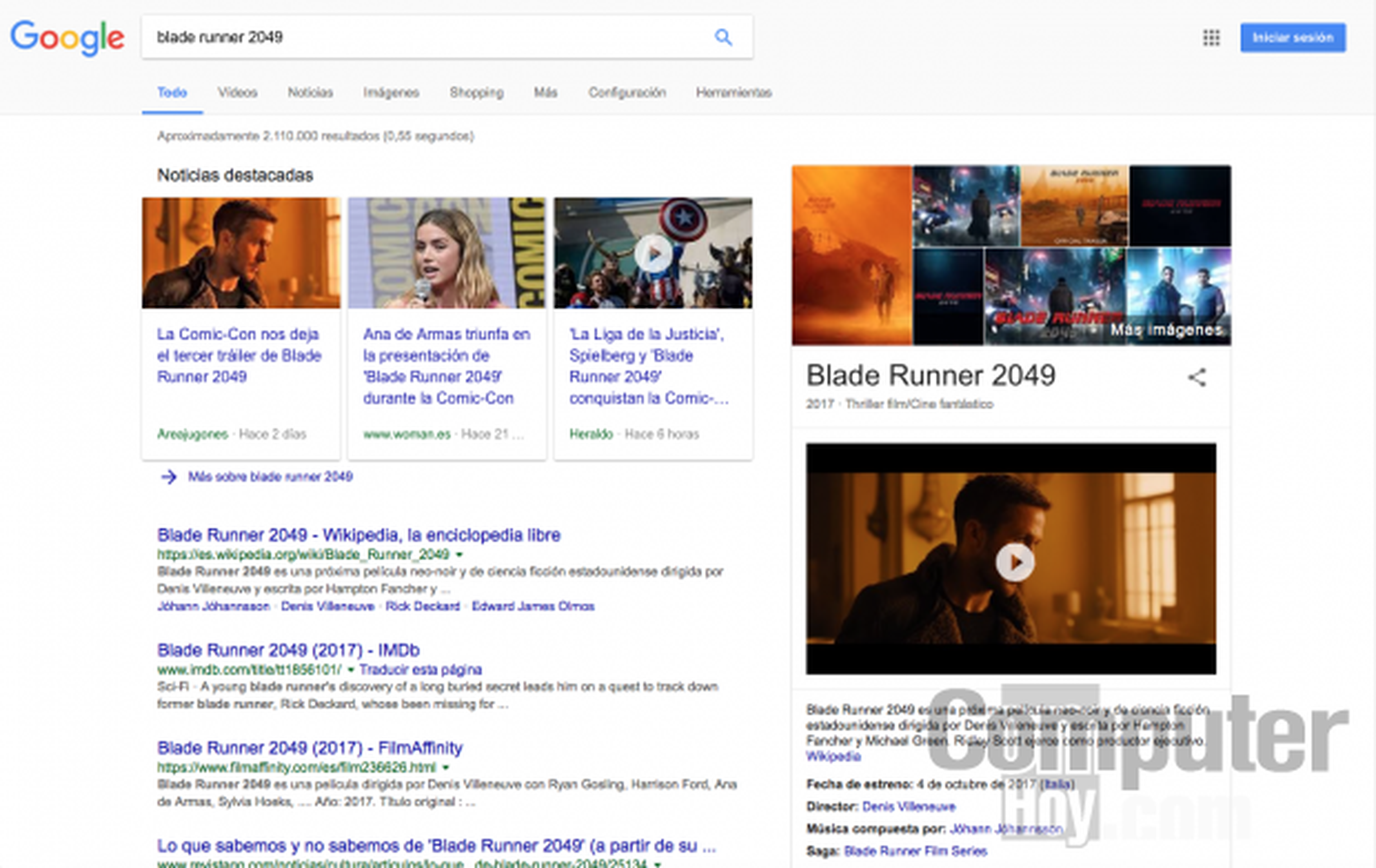Screen dimensions: 1376x868
Task: Click Rick Deckard sublink
Action: click(422, 606)
